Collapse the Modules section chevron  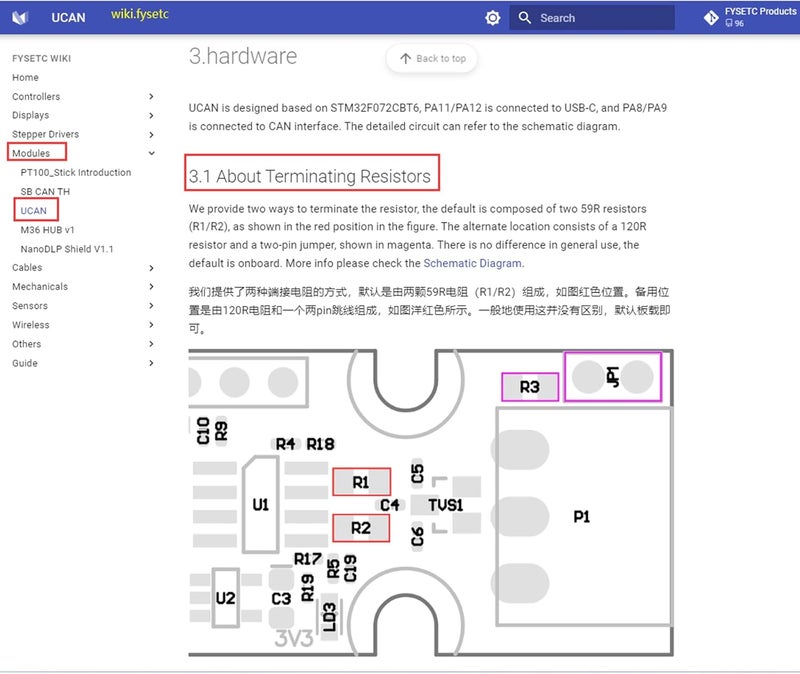pyautogui.click(x=151, y=153)
